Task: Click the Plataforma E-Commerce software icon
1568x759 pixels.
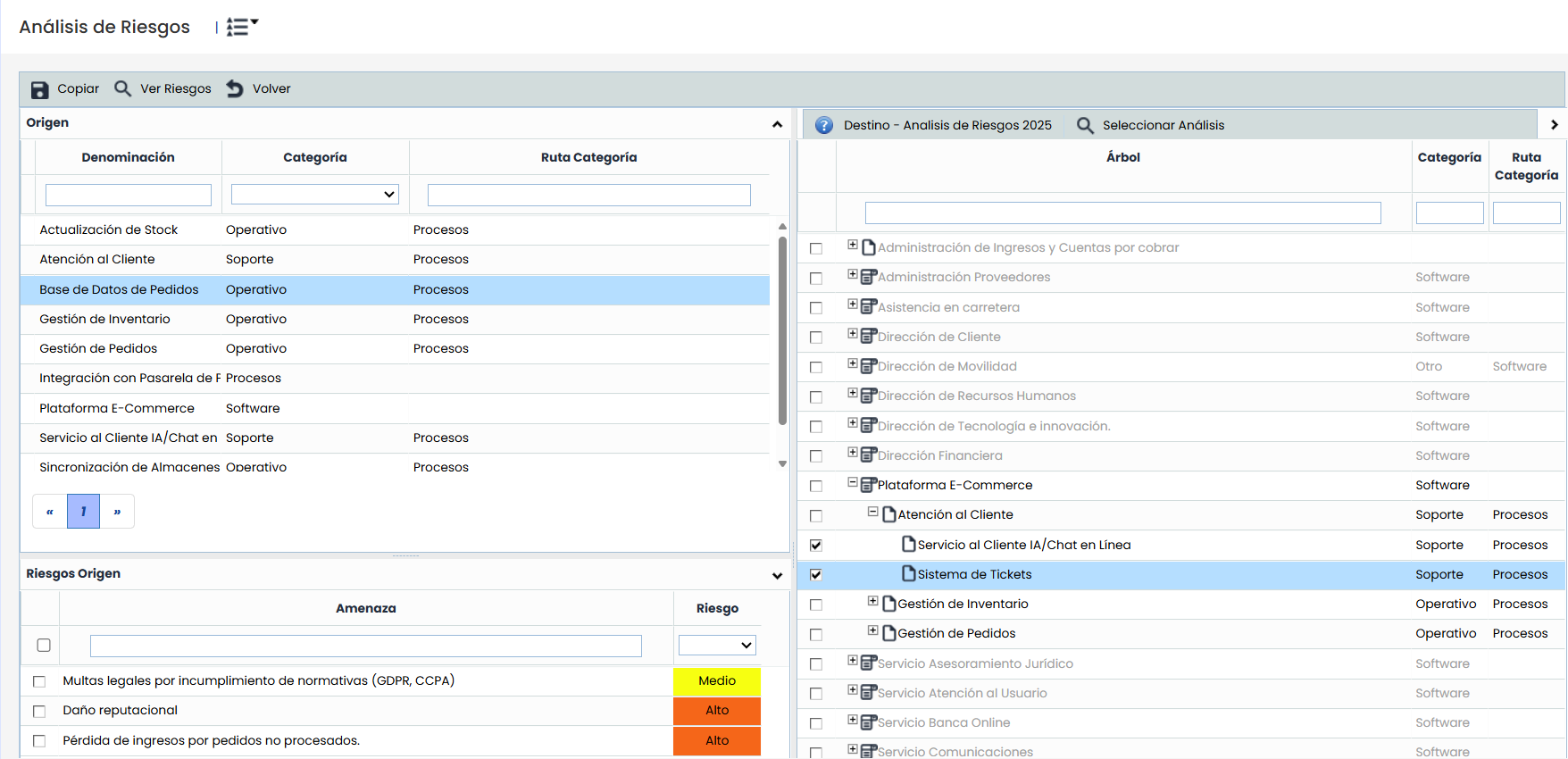Action: (x=868, y=485)
